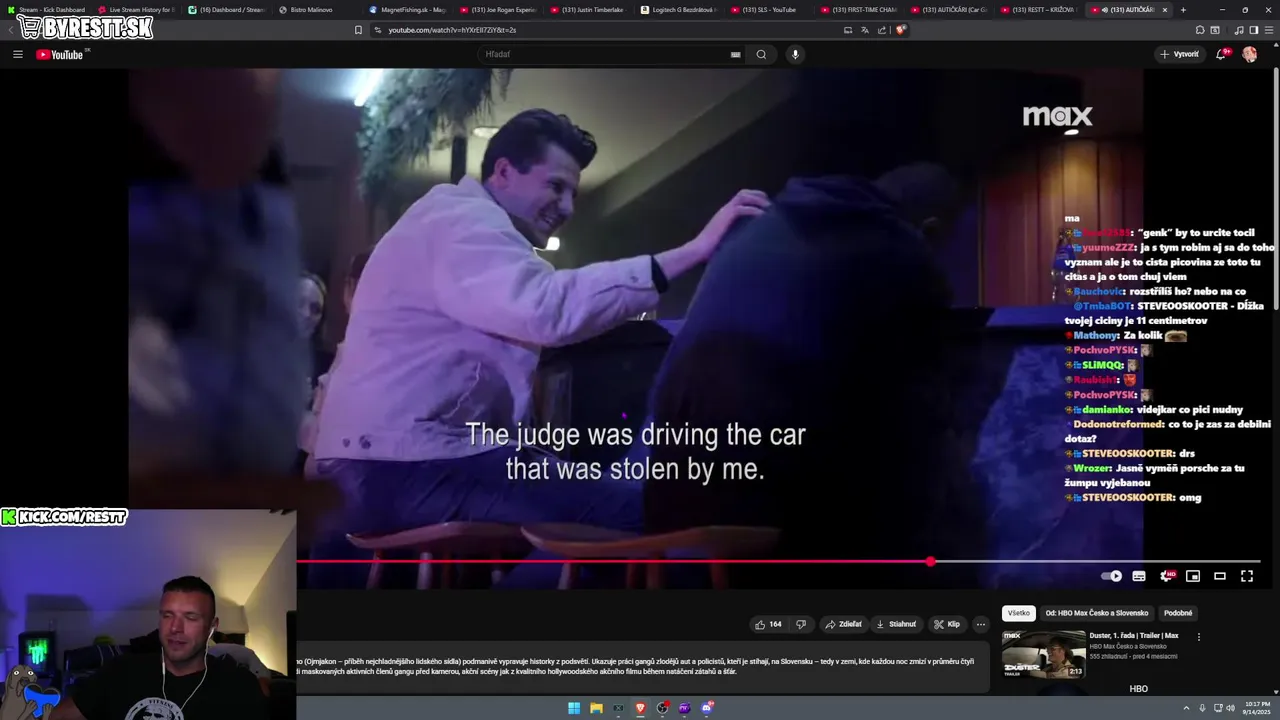Switch to miniplayer mode
The height and width of the screenshot is (720, 1280).
[x=1193, y=576]
